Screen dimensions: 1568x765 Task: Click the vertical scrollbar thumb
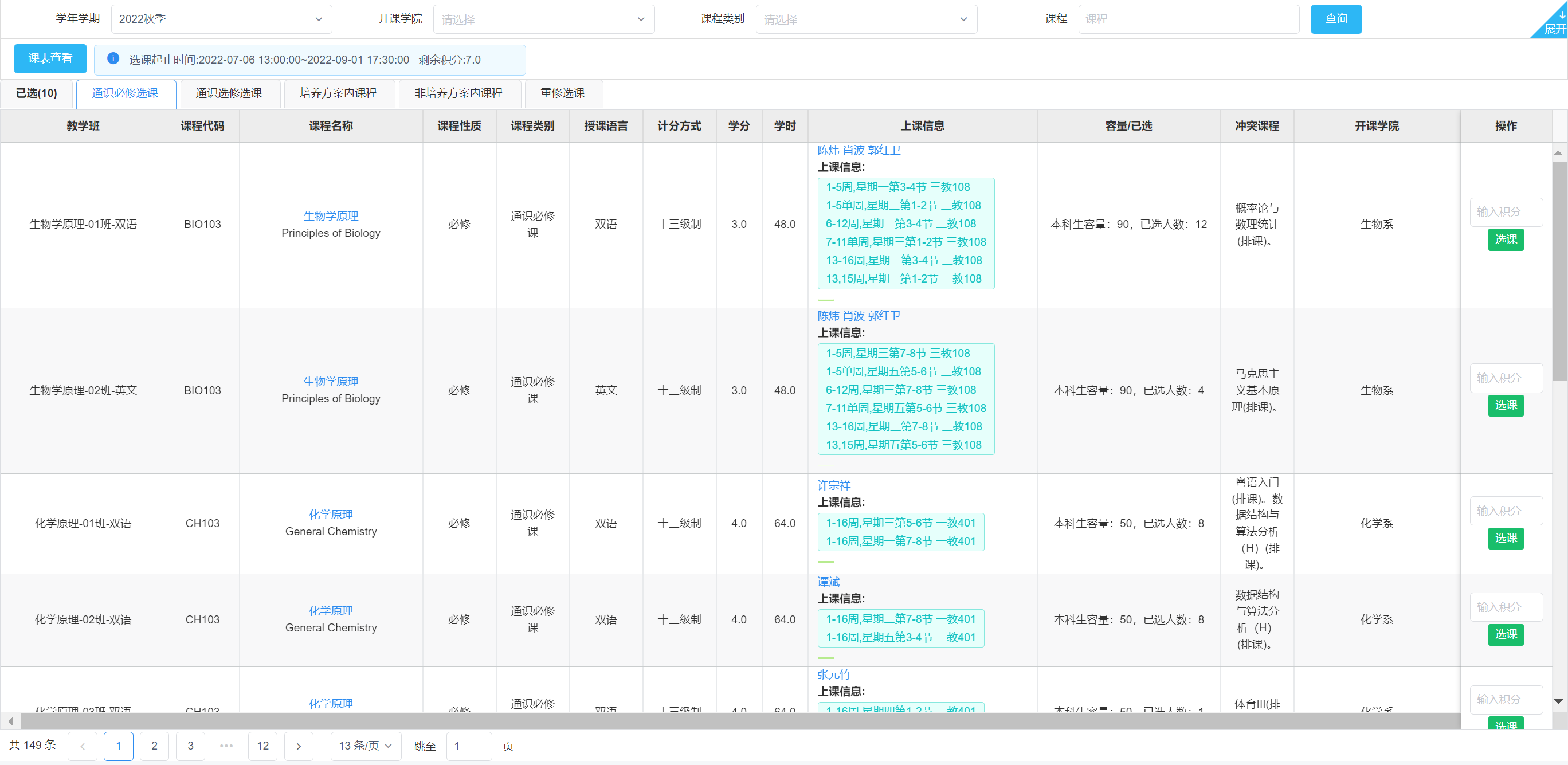coord(1558,271)
